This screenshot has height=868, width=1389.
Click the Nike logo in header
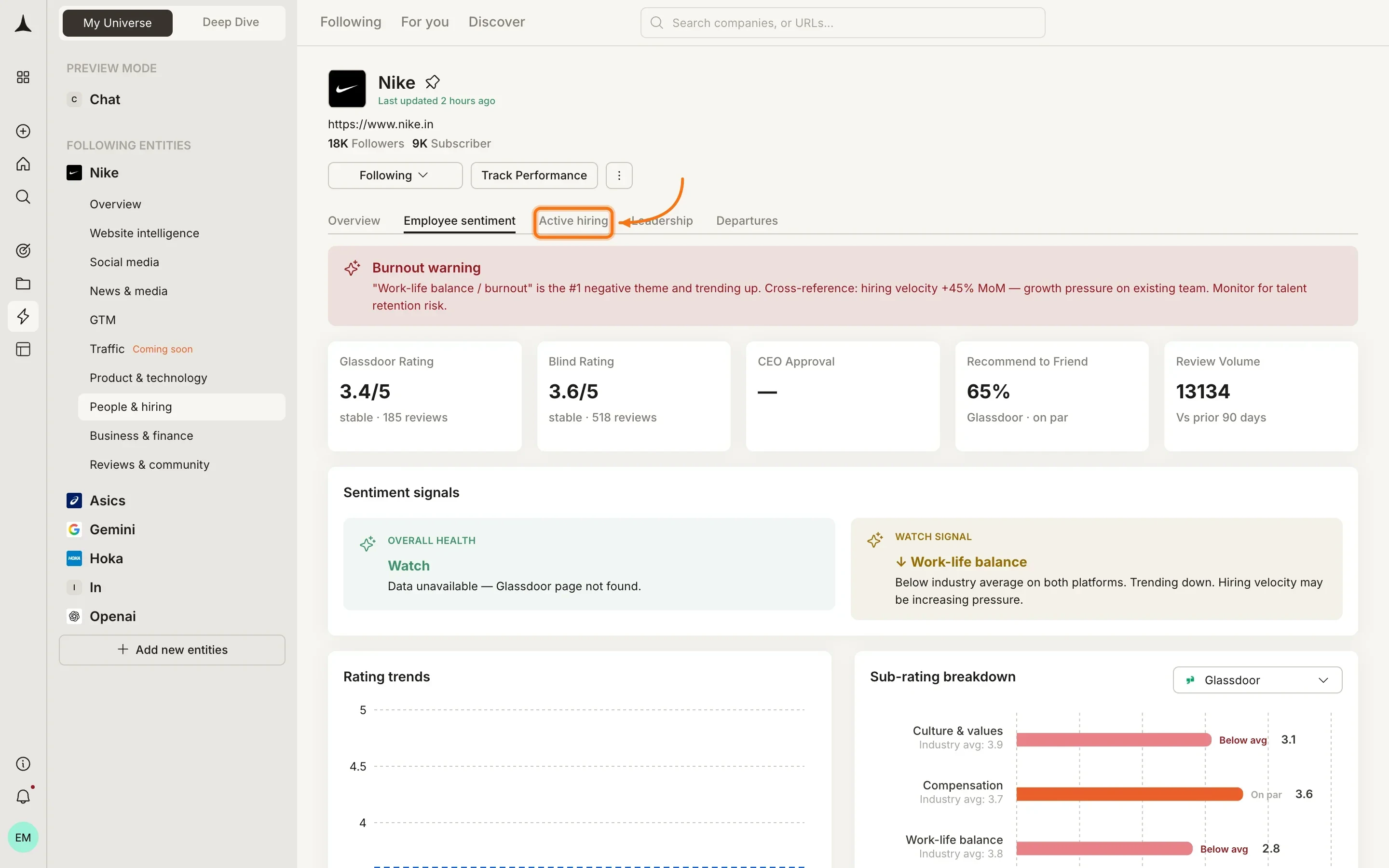[x=347, y=88]
